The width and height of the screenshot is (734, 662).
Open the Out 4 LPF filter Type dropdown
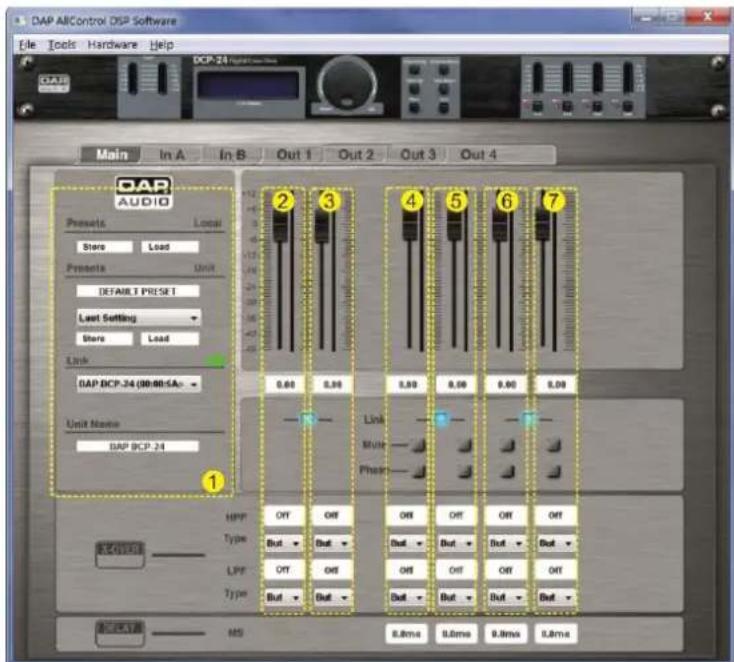556,597
